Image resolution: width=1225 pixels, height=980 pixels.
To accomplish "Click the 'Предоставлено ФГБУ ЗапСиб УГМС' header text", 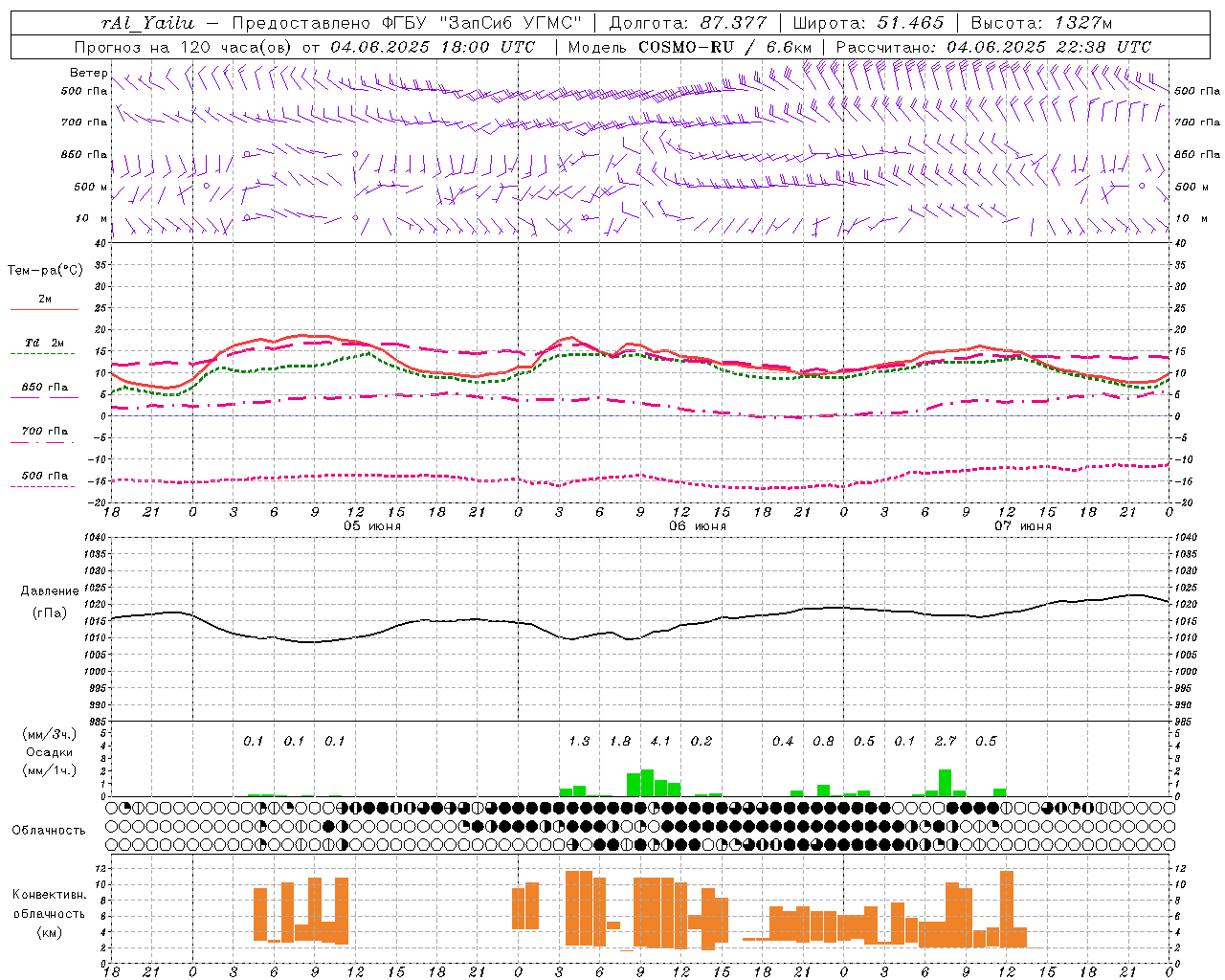I will (x=408, y=23).
